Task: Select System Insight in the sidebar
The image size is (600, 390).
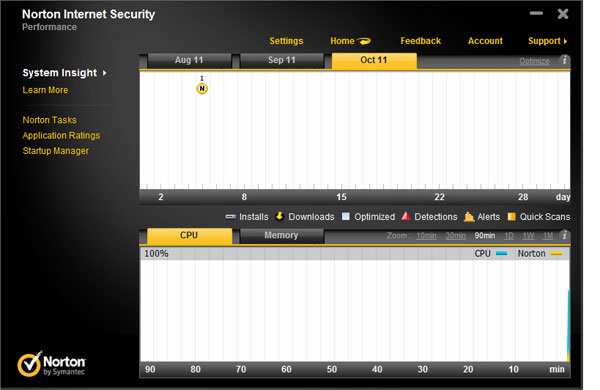Action: coord(60,73)
